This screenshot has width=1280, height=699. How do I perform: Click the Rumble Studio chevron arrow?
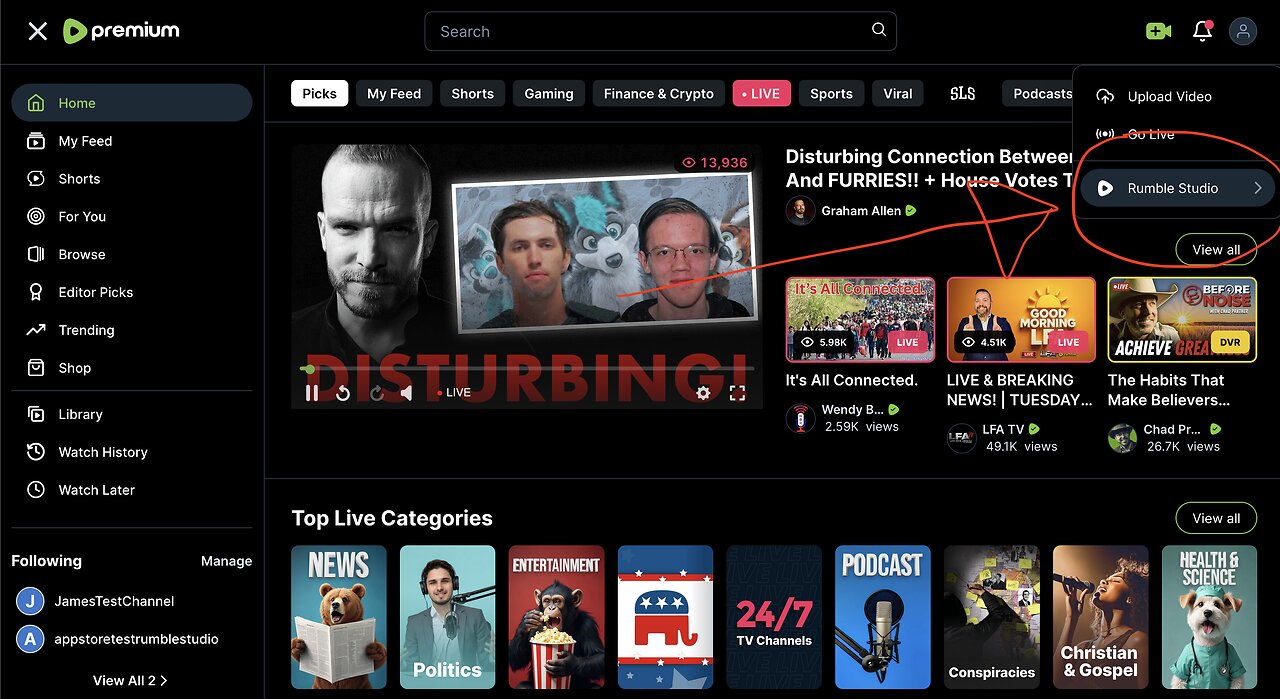pos(1257,188)
